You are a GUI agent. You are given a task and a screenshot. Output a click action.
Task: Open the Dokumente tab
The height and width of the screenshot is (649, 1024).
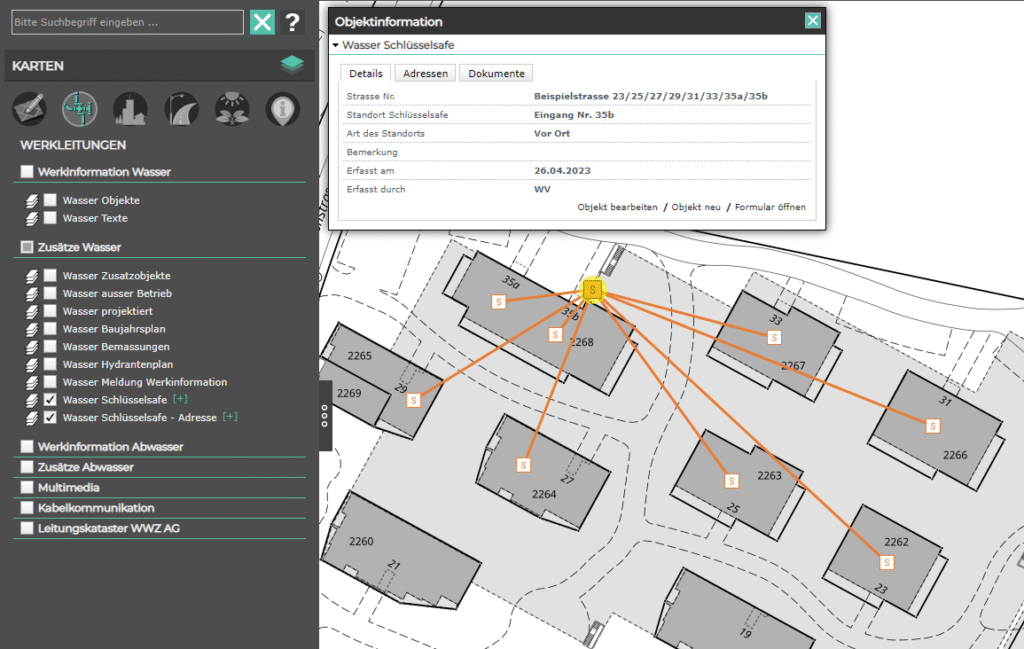tap(496, 73)
